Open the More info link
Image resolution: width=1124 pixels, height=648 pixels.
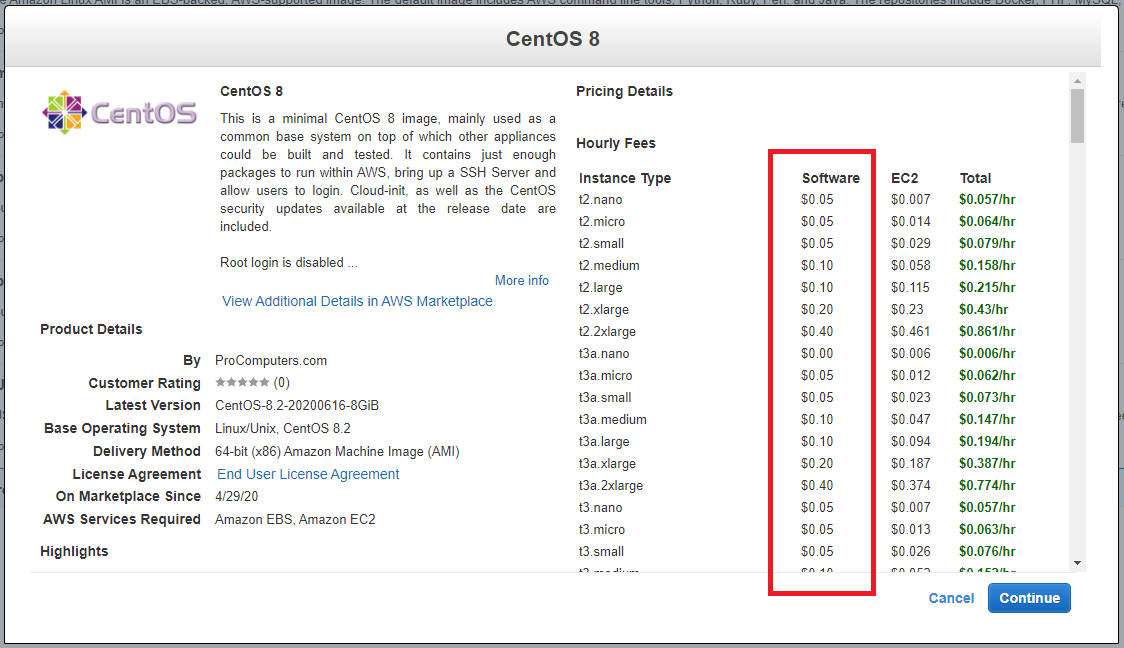pos(522,280)
